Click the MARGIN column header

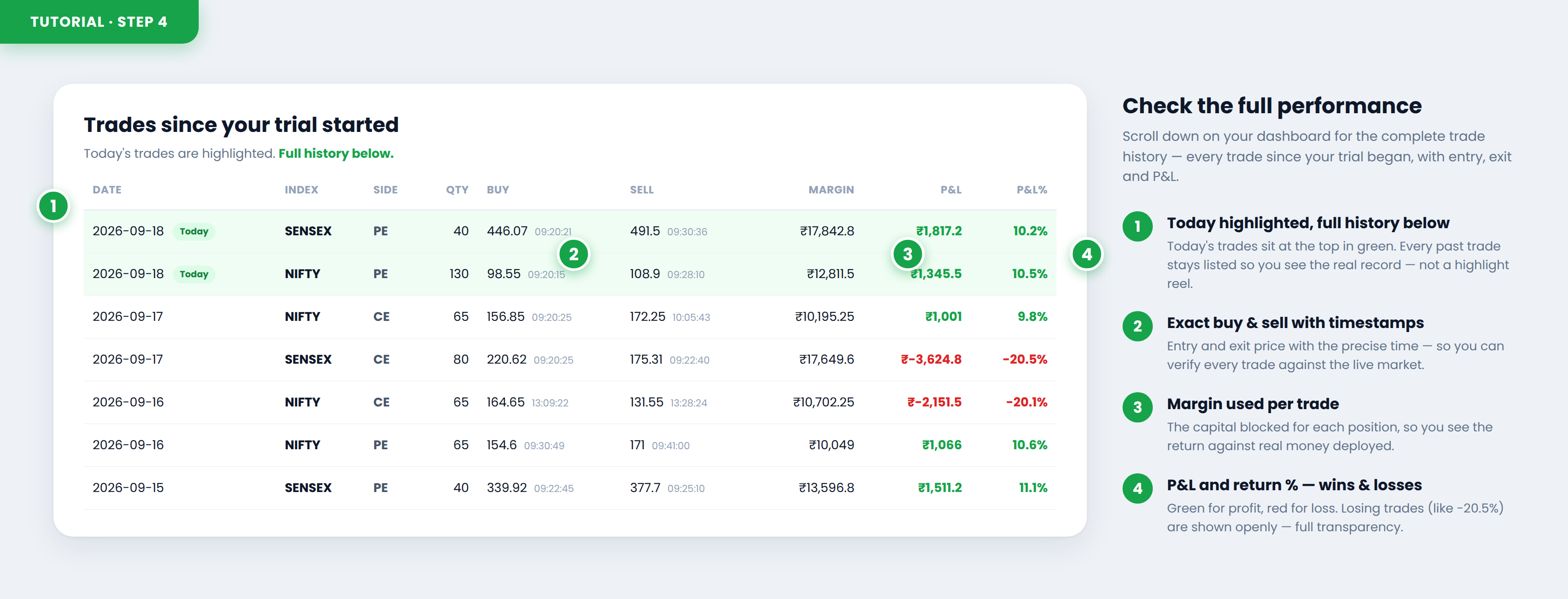(831, 190)
